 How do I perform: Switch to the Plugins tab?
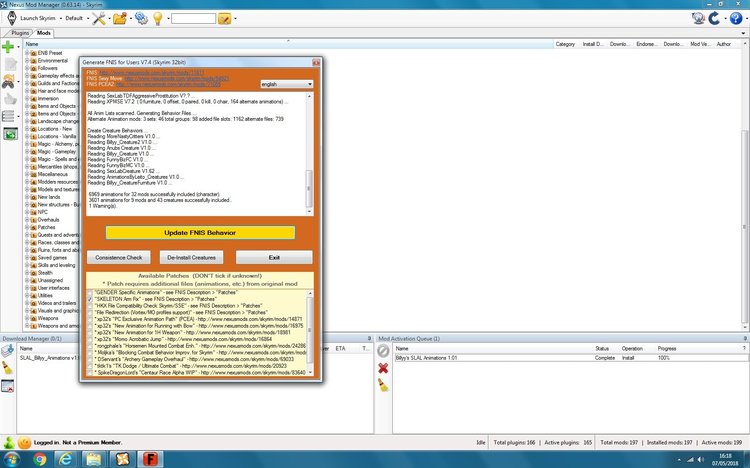20,33
